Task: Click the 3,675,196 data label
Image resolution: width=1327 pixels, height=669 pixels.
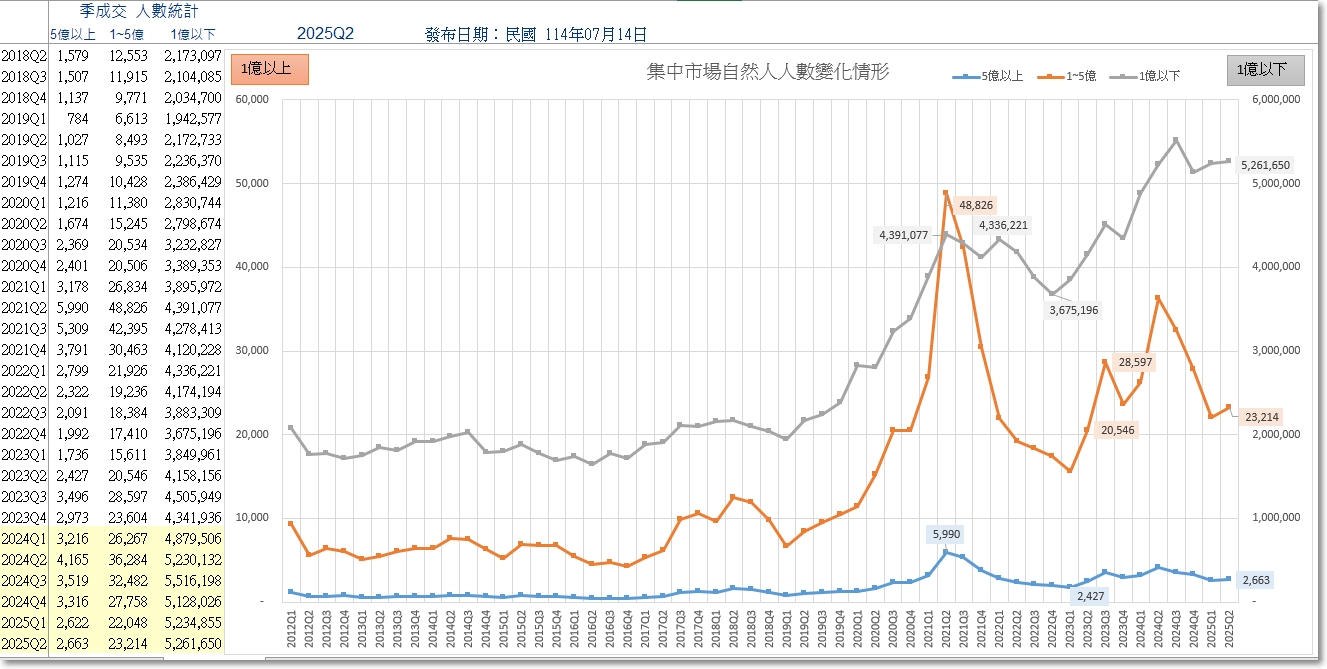Action: point(1074,310)
